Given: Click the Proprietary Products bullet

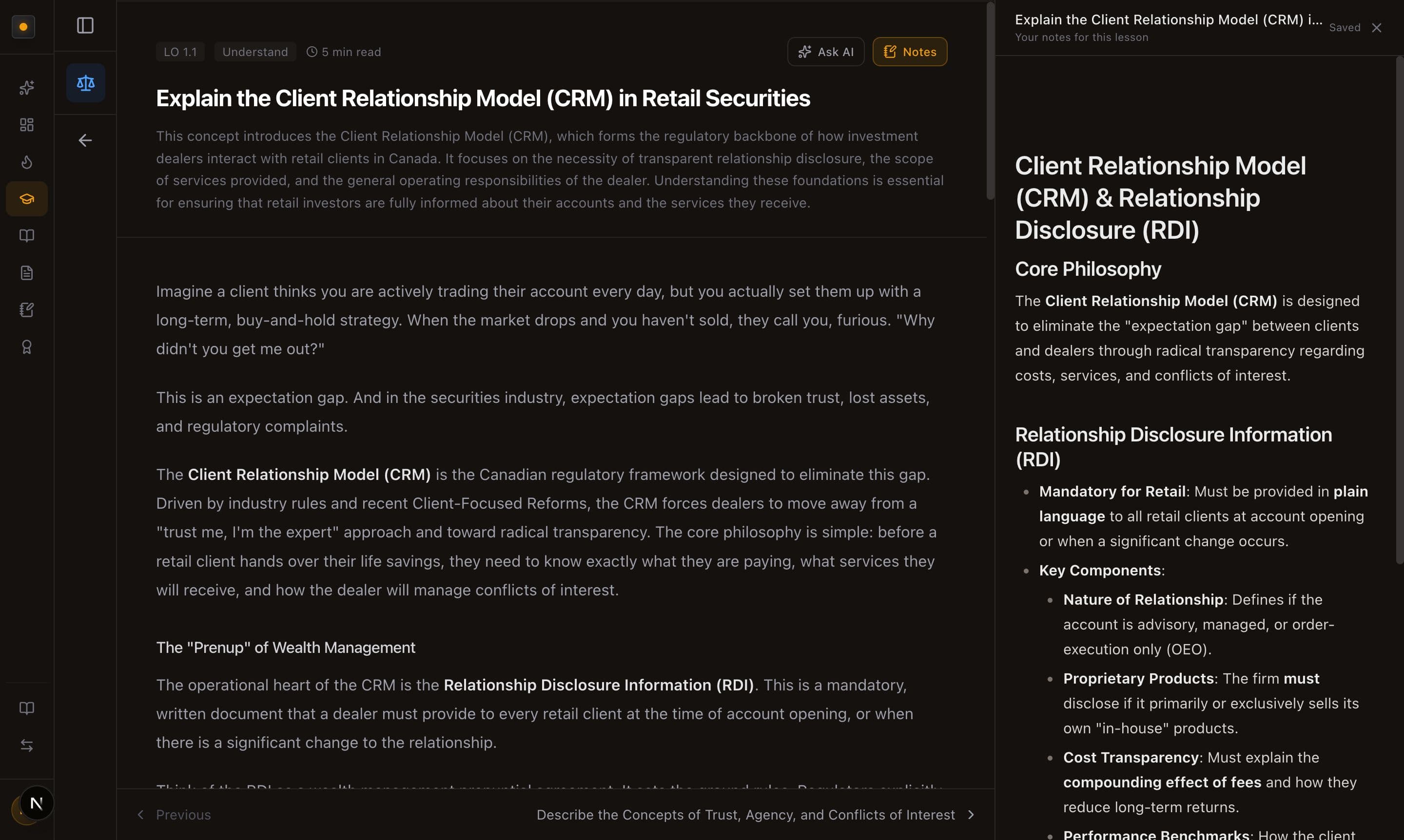Looking at the screenshot, I should [x=1211, y=703].
